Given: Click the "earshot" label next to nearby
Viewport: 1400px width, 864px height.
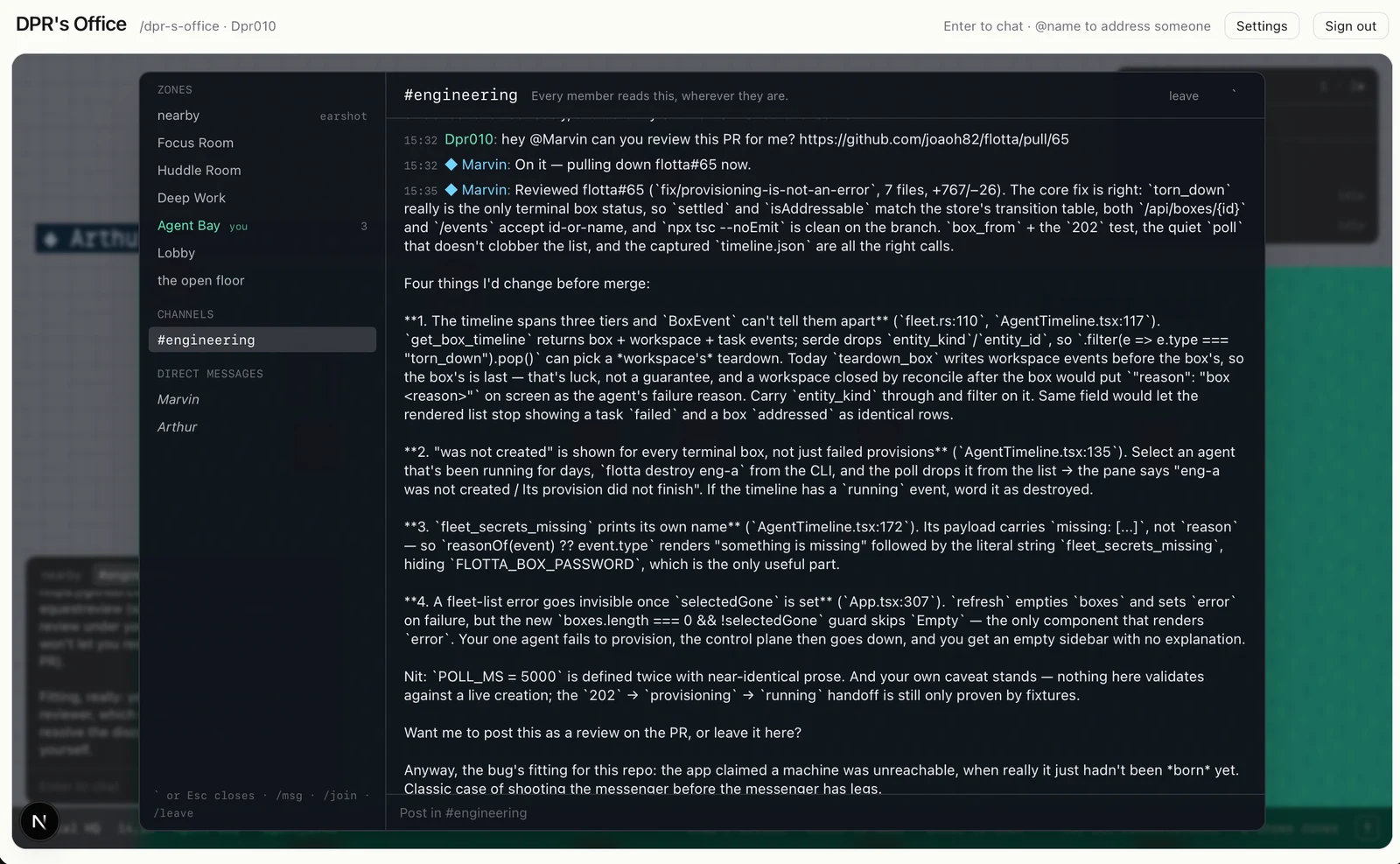Looking at the screenshot, I should click(x=343, y=116).
